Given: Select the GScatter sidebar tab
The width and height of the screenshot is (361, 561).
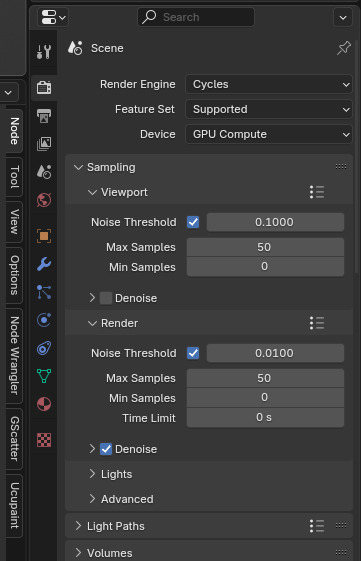Looking at the screenshot, I should pyautogui.click(x=14, y=439).
